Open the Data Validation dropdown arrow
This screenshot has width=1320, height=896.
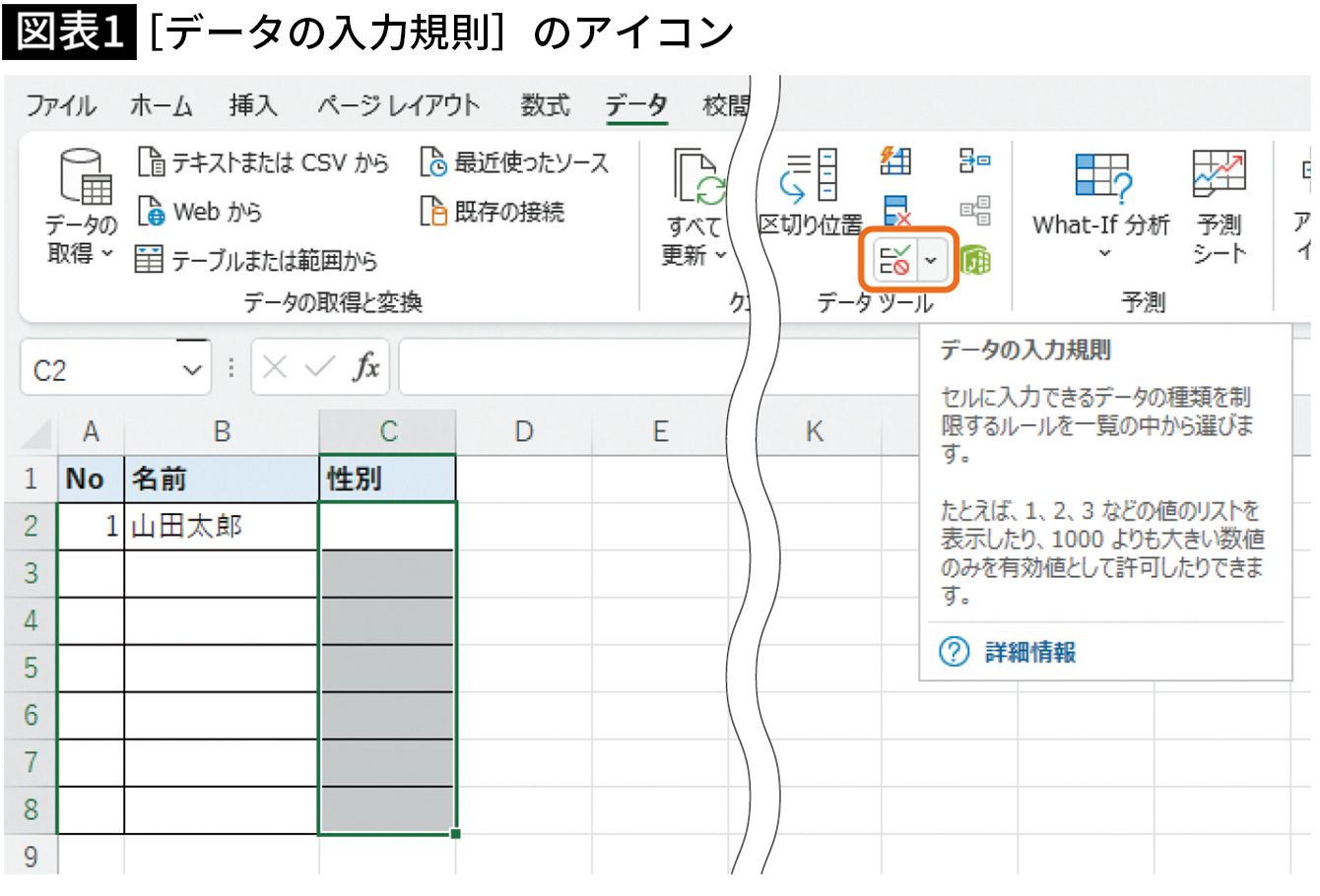click(x=931, y=261)
